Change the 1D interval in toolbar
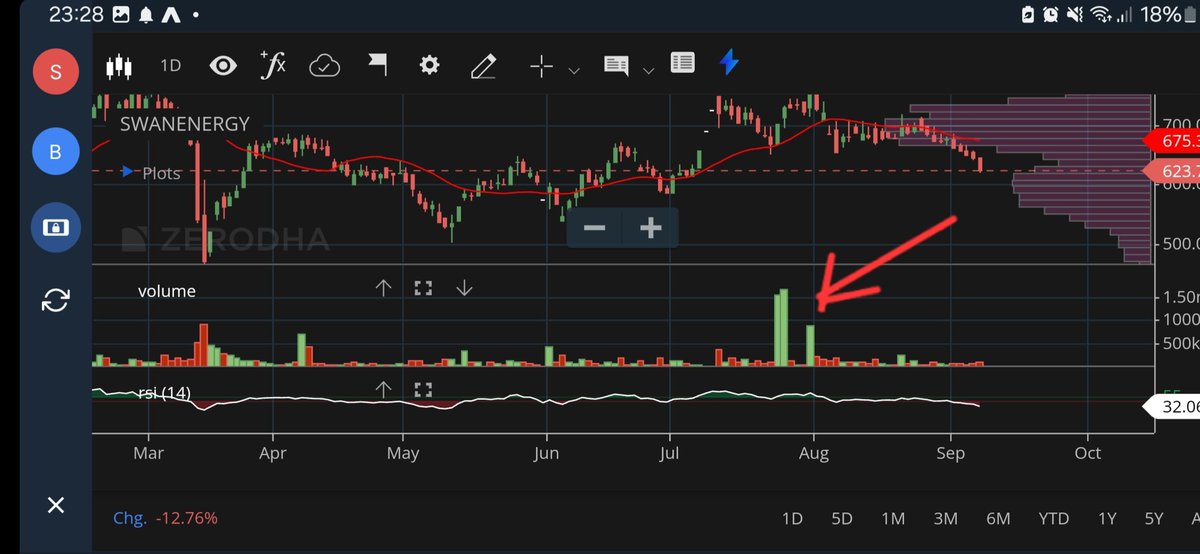The height and width of the screenshot is (554, 1200). (171, 66)
